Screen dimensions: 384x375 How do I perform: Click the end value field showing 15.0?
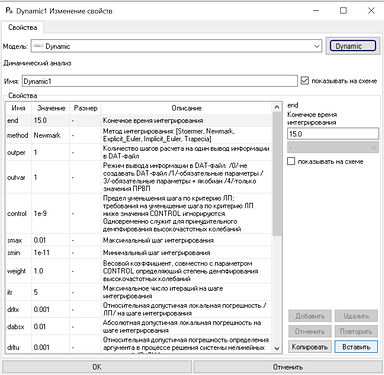333,134
